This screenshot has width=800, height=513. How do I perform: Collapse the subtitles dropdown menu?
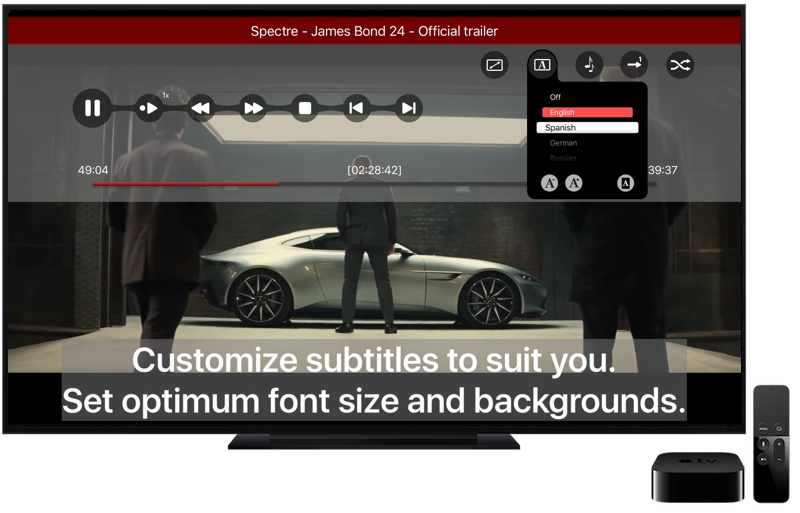542,65
